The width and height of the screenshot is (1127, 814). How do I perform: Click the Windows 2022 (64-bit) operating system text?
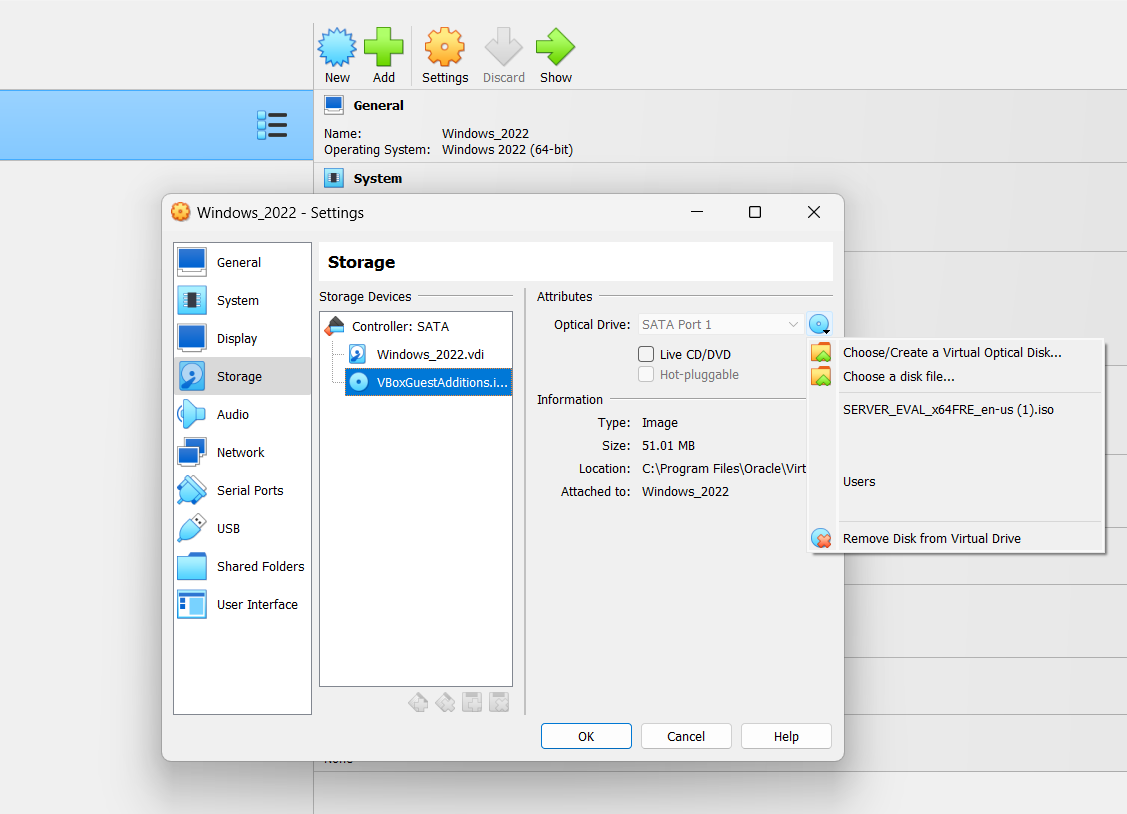(507, 149)
